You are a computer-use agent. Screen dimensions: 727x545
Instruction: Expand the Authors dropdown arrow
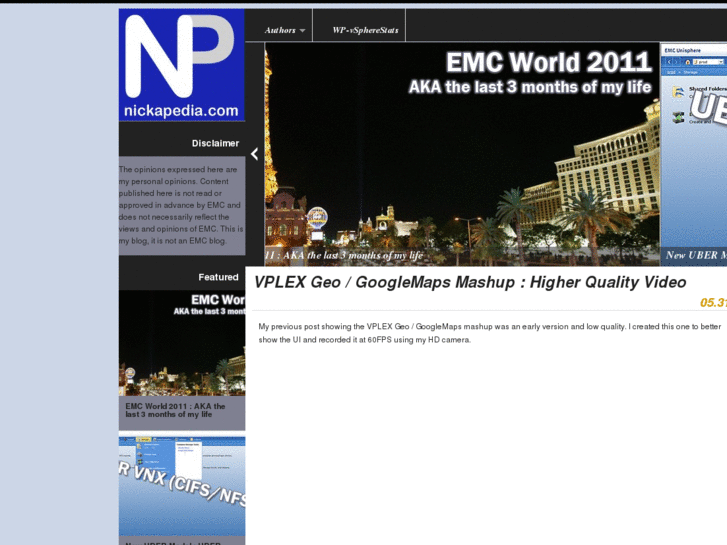[302, 31]
